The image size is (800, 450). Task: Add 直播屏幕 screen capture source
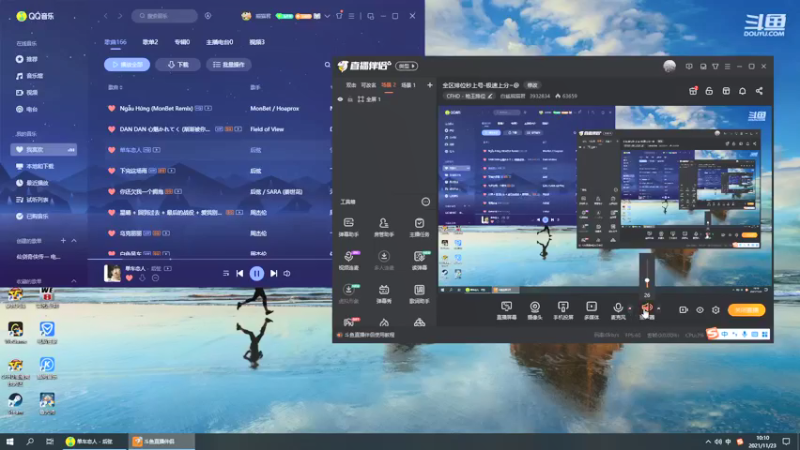pyautogui.click(x=506, y=310)
